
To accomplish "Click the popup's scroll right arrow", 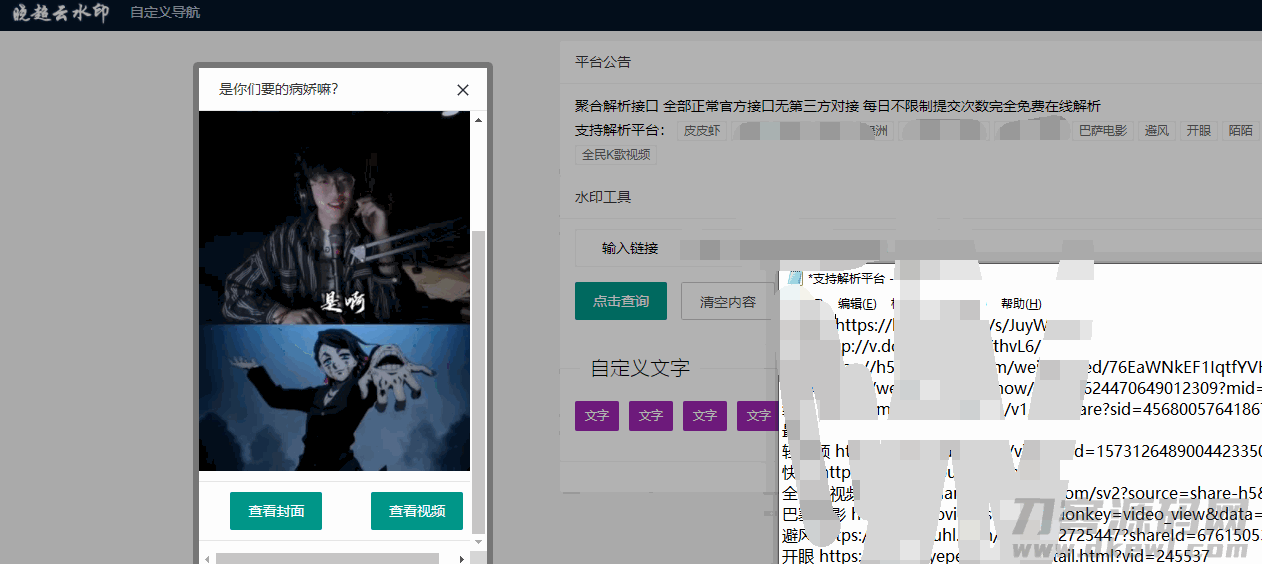I will 461,558.
